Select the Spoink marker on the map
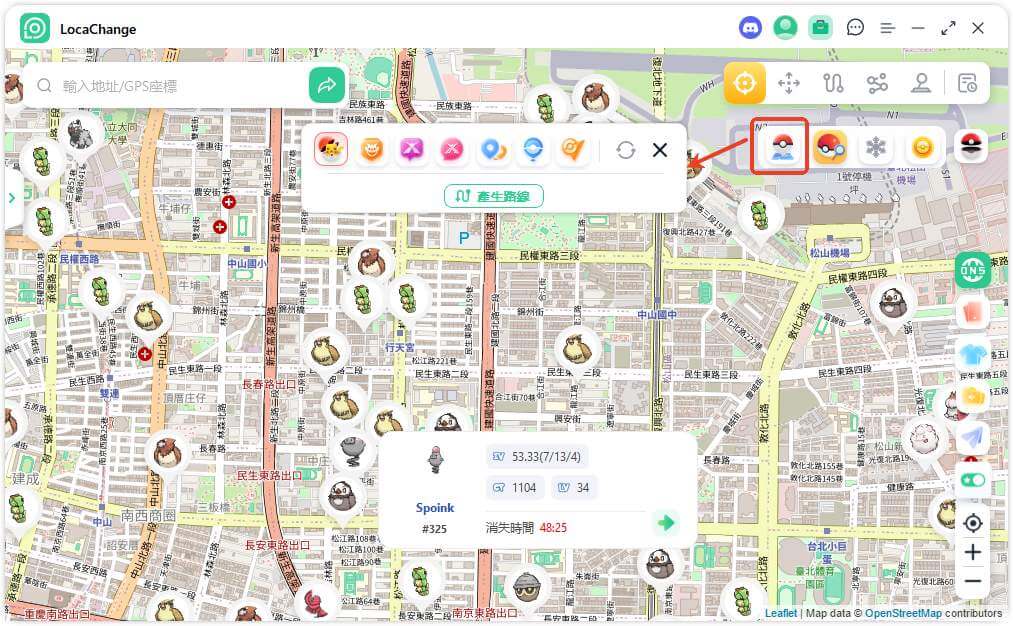Viewport: 1013px width, 626px height. (353, 452)
